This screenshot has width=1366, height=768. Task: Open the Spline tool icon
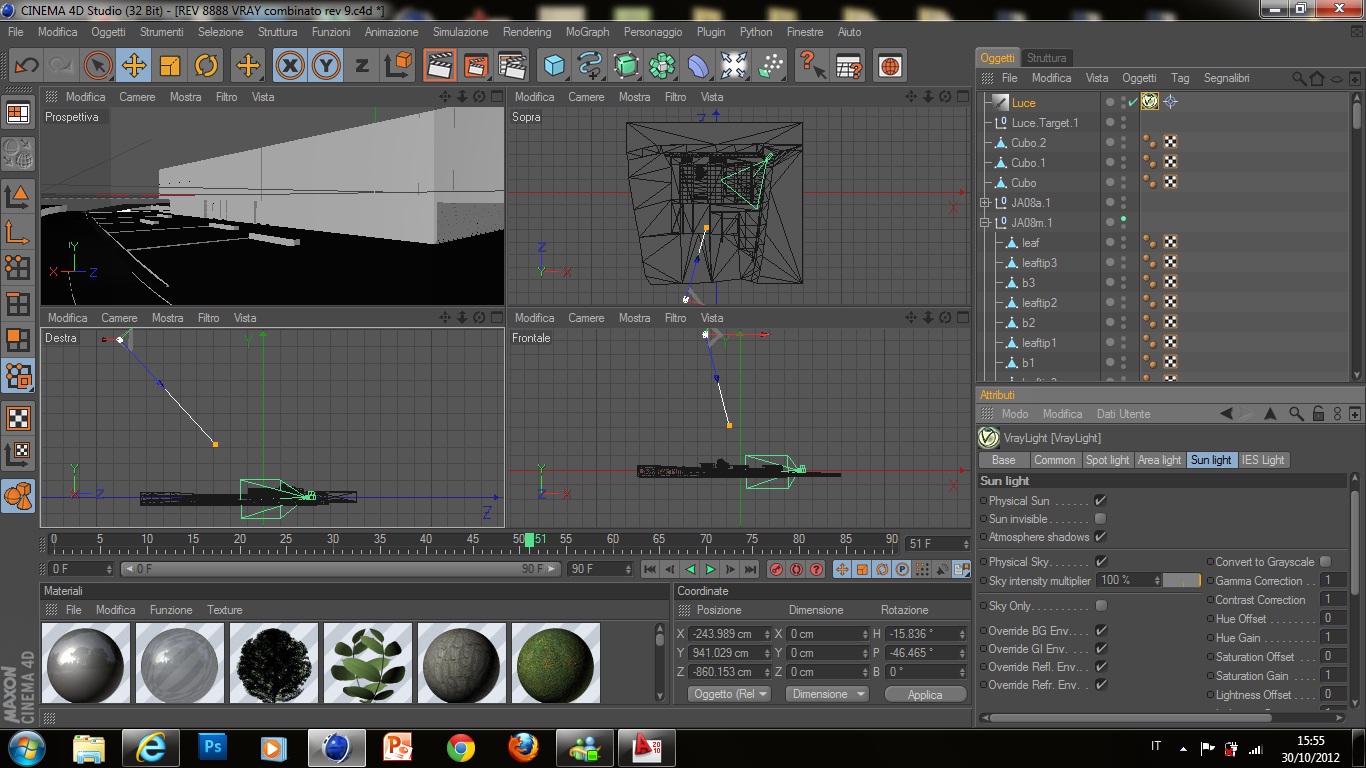(590, 66)
